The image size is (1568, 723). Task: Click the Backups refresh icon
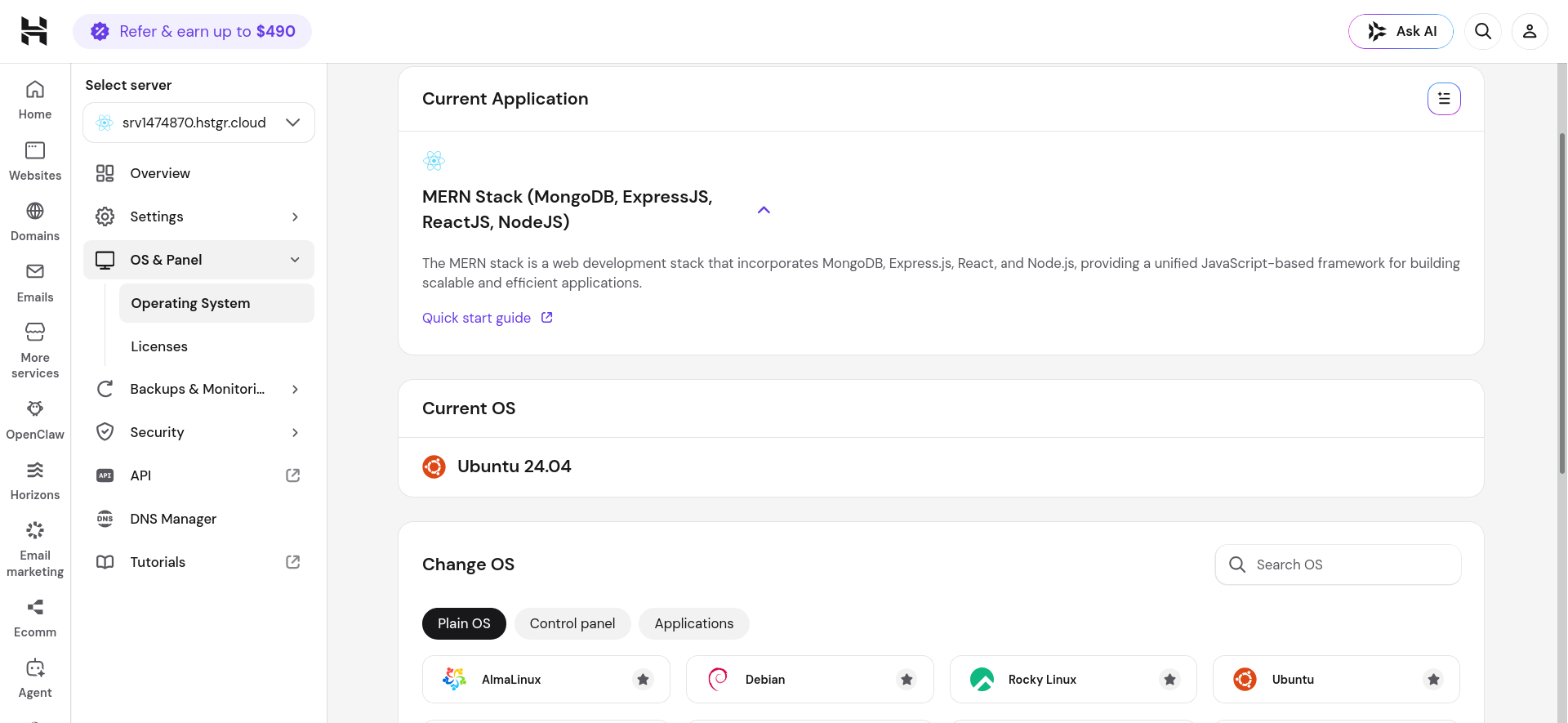click(105, 389)
